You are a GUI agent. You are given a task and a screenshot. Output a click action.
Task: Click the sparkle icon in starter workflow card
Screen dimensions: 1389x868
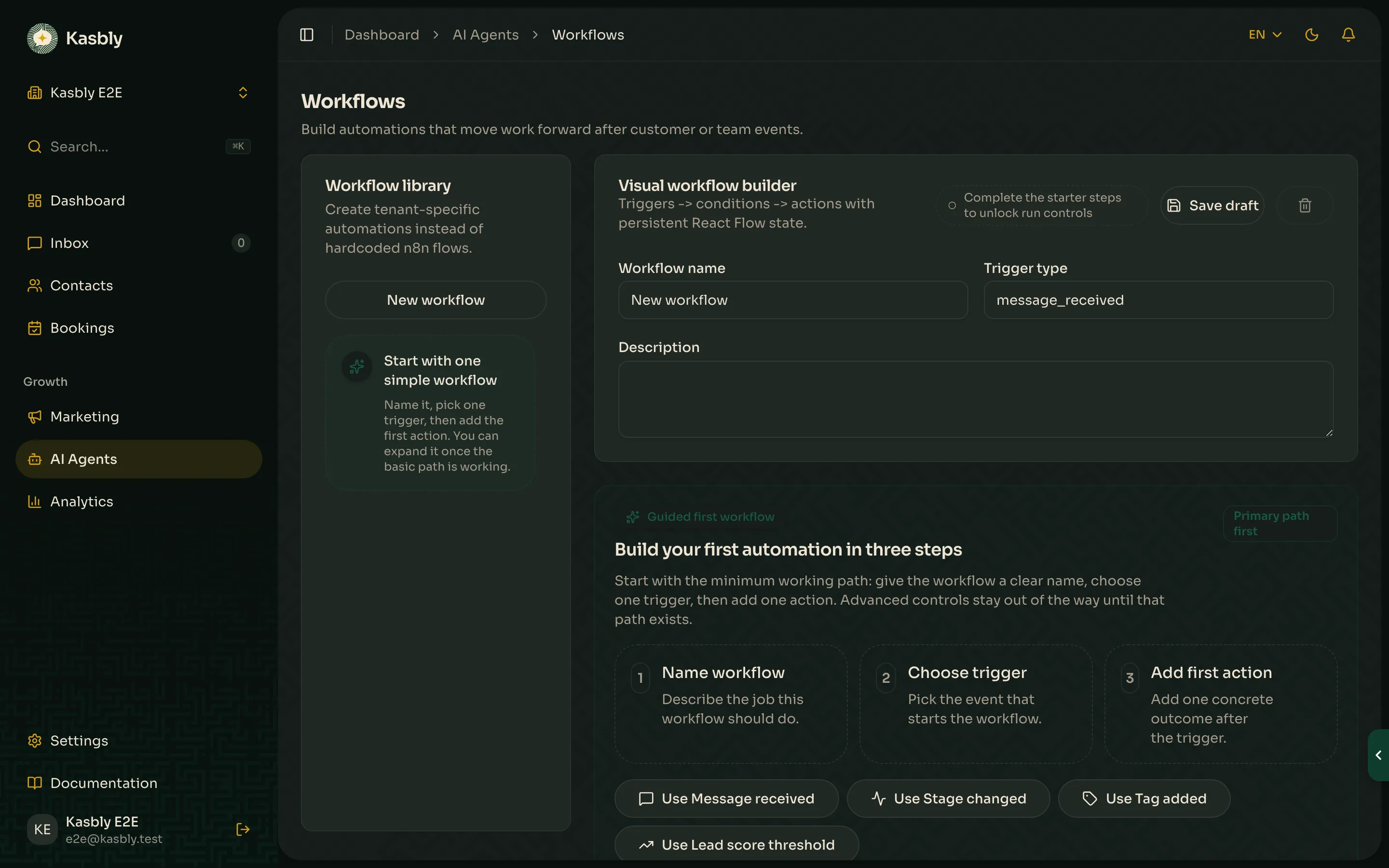pos(357,366)
